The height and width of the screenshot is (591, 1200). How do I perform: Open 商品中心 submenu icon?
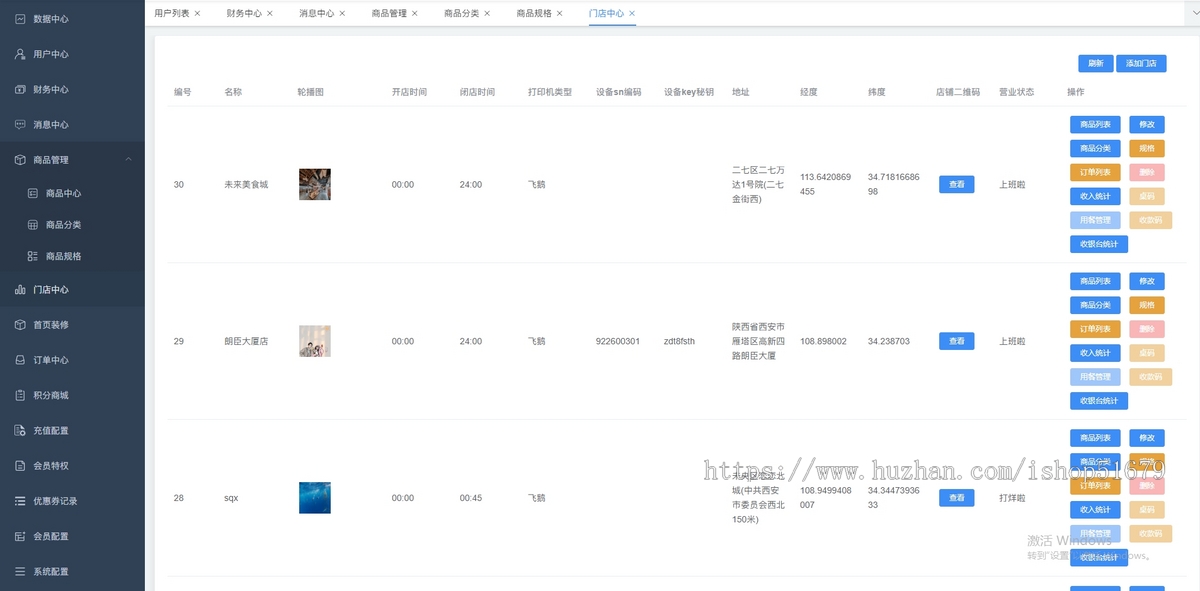[33, 194]
